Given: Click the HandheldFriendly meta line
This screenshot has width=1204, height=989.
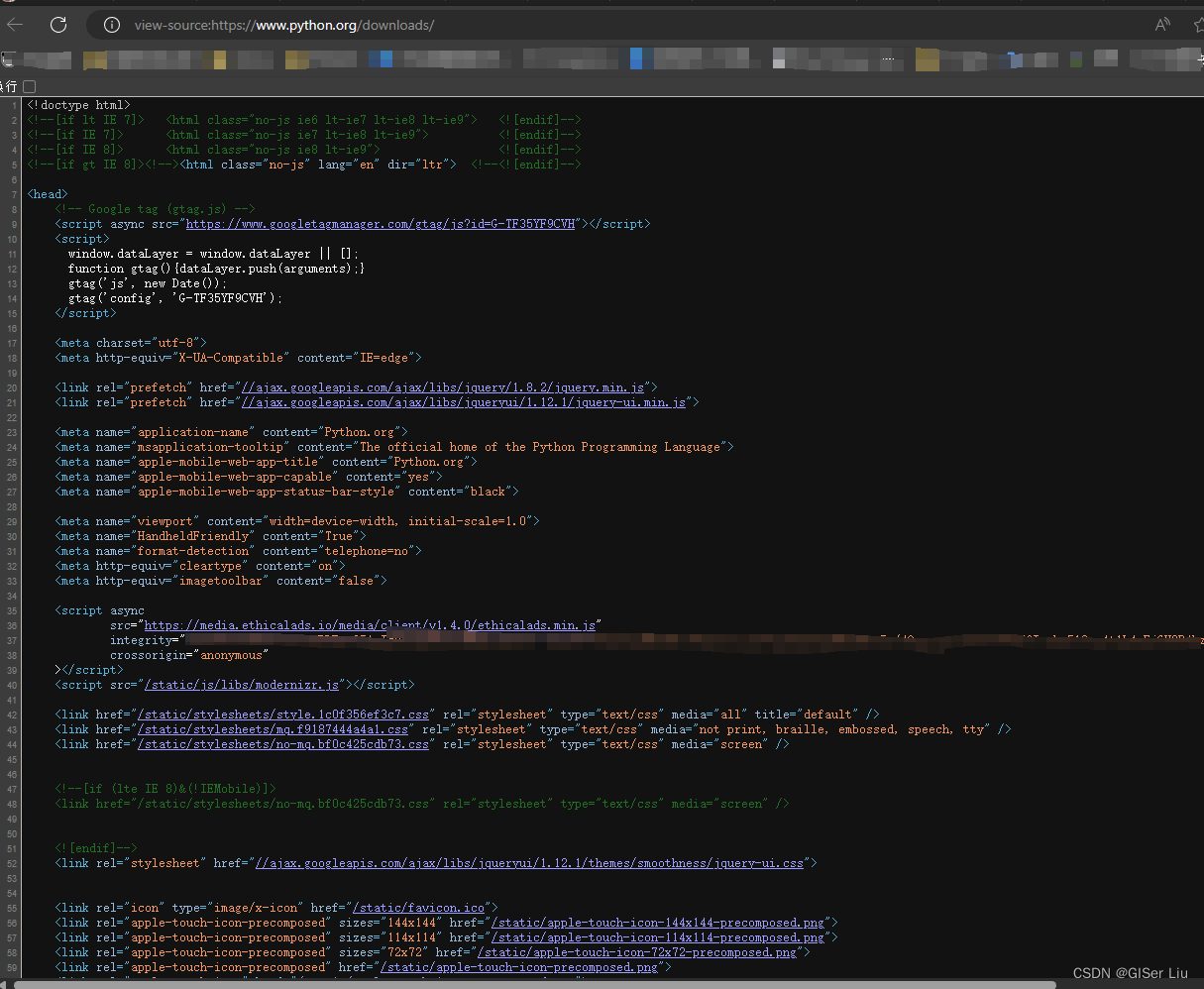Looking at the screenshot, I should coord(211,536).
